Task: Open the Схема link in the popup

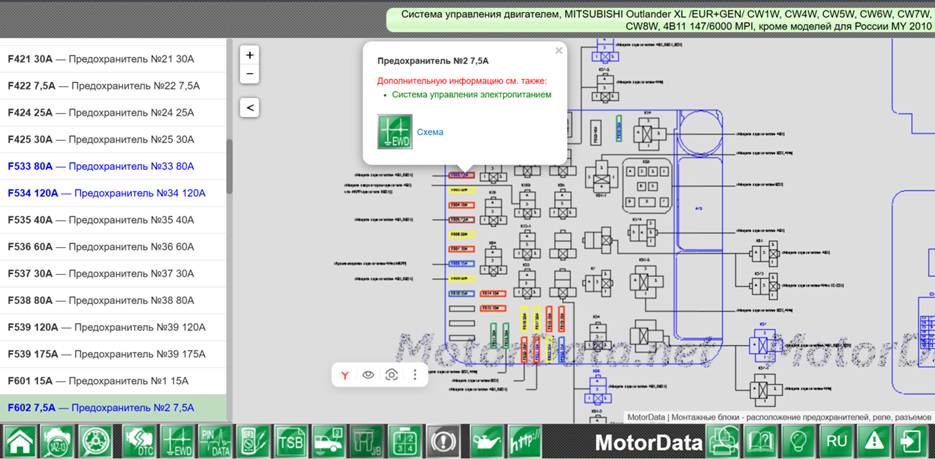Action: pyautogui.click(x=430, y=132)
